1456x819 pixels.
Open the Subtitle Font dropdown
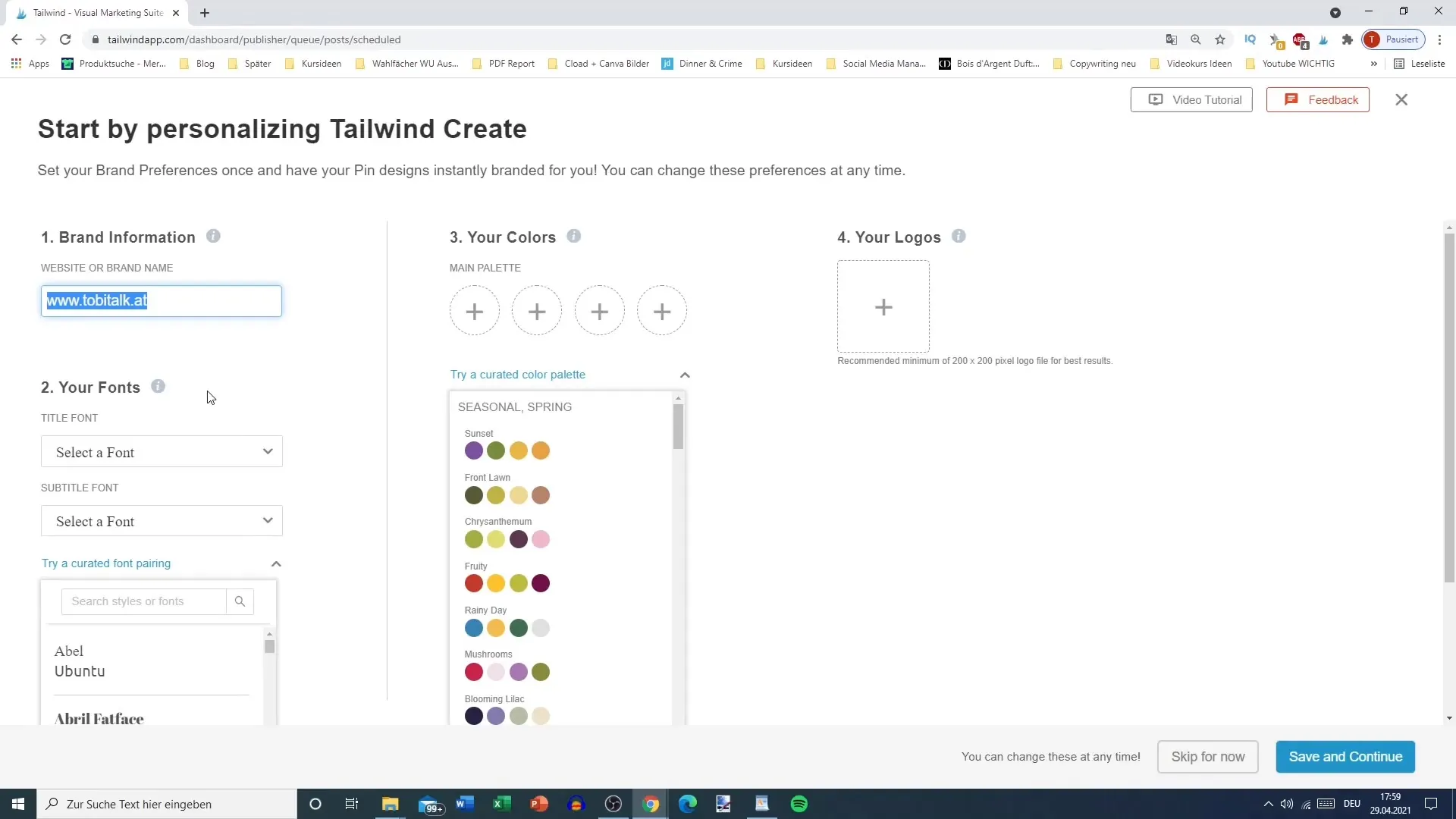(162, 521)
